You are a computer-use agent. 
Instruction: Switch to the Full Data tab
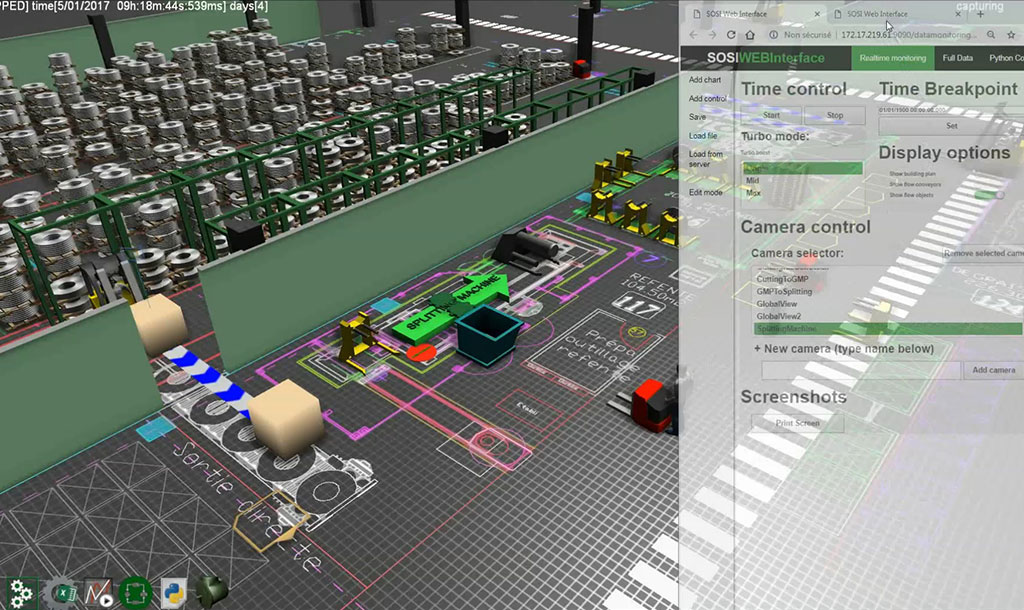point(957,58)
